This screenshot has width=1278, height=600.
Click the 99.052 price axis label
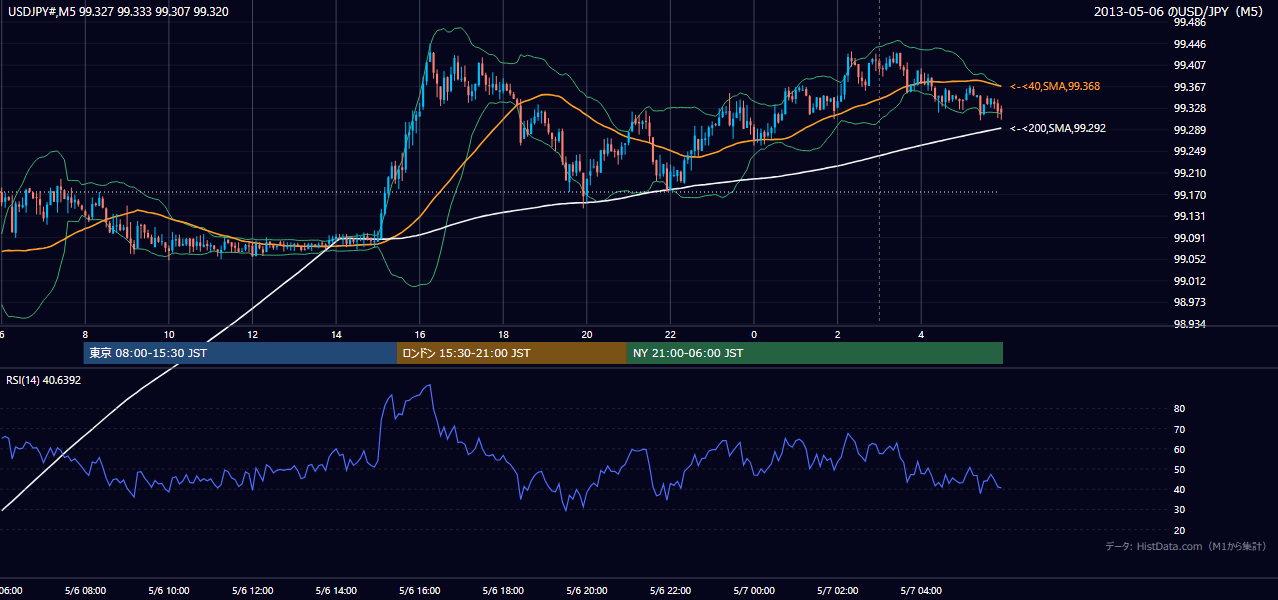click(x=1189, y=259)
